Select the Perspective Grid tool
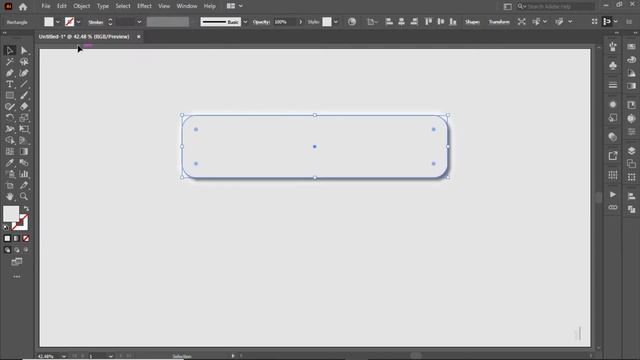This screenshot has height=360, width=640. click(24, 140)
